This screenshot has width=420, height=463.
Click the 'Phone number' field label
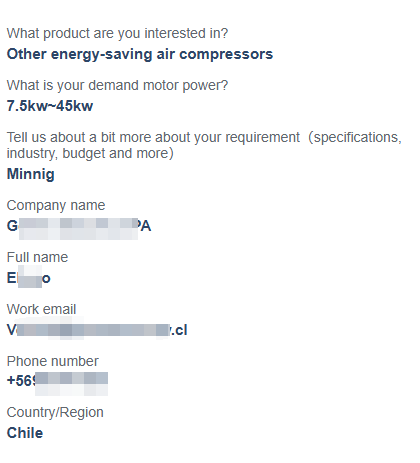click(53, 361)
